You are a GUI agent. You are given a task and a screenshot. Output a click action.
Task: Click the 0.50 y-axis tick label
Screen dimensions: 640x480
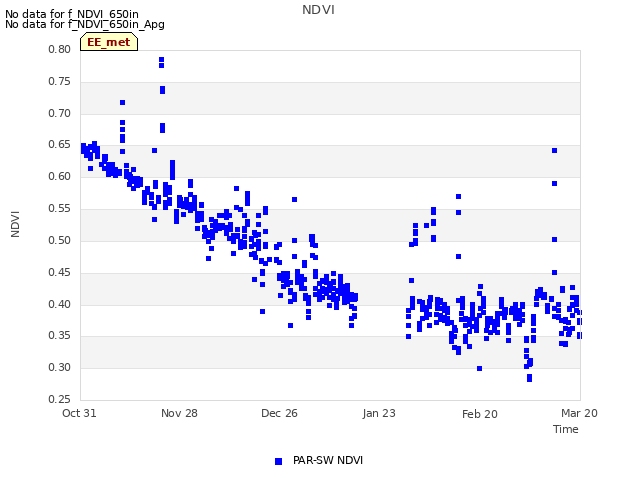click(x=60, y=240)
